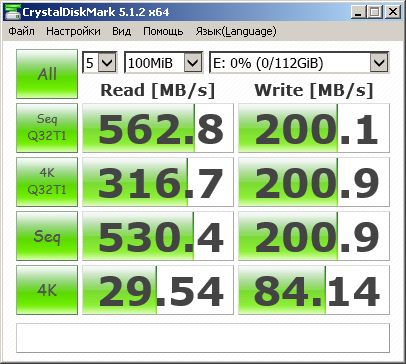This screenshot has height=364, width=406.
Task: Run all benchmarks with All button
Action: pos(47,74)
